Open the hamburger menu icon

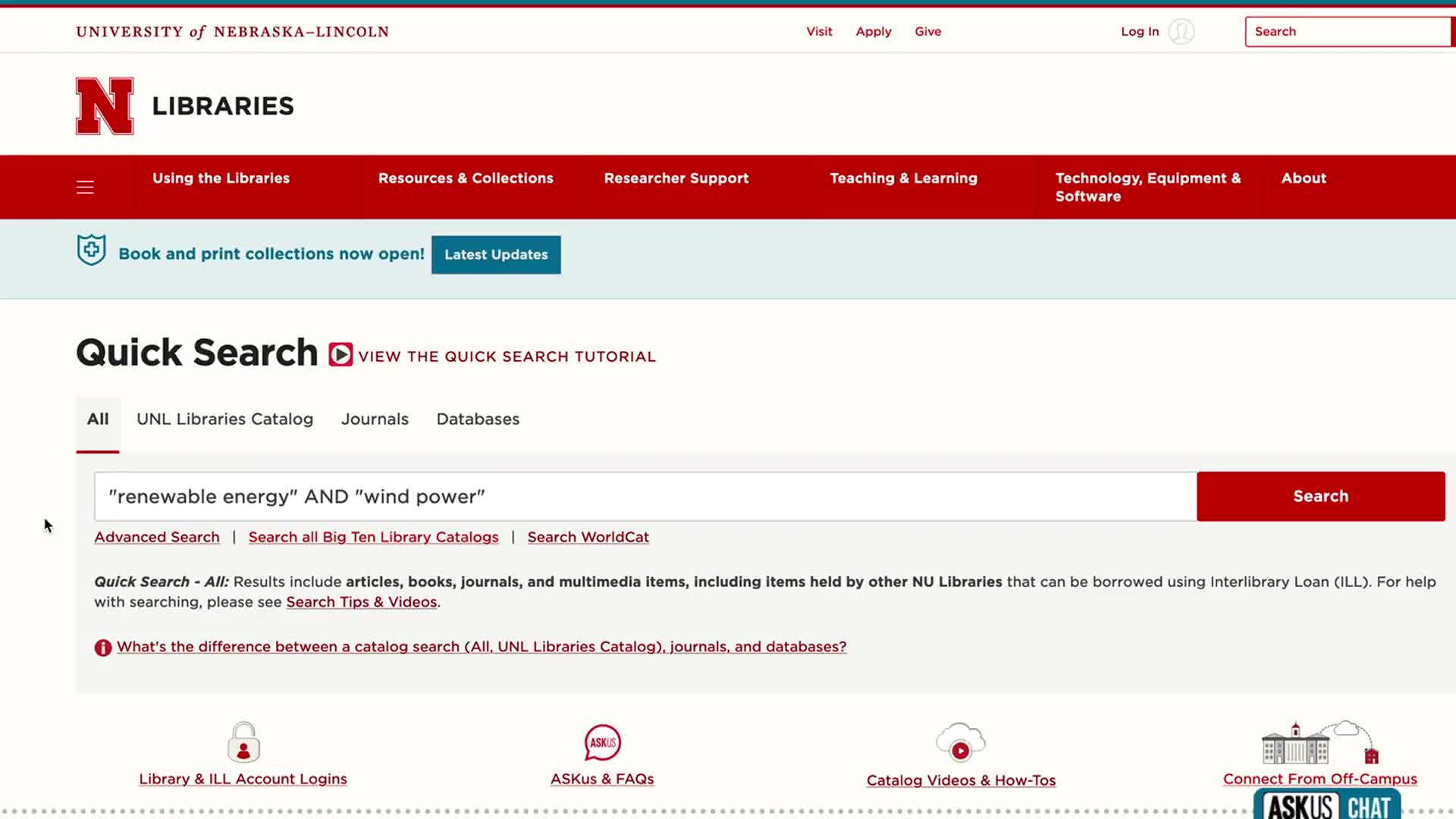[85, 187]
